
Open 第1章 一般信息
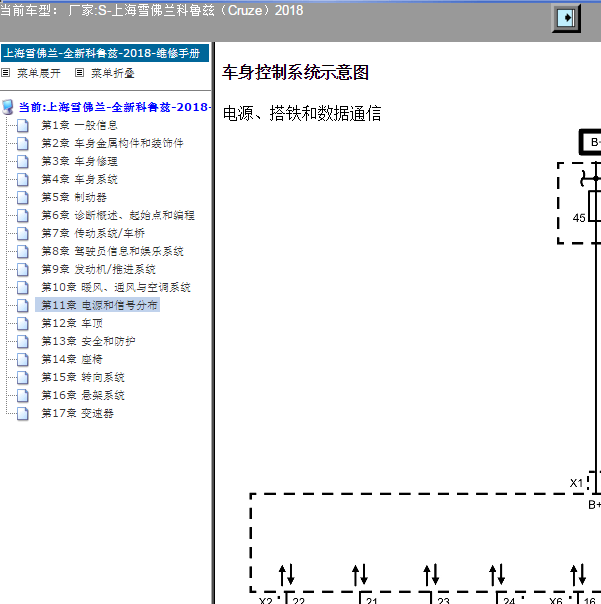pos(79,125)
